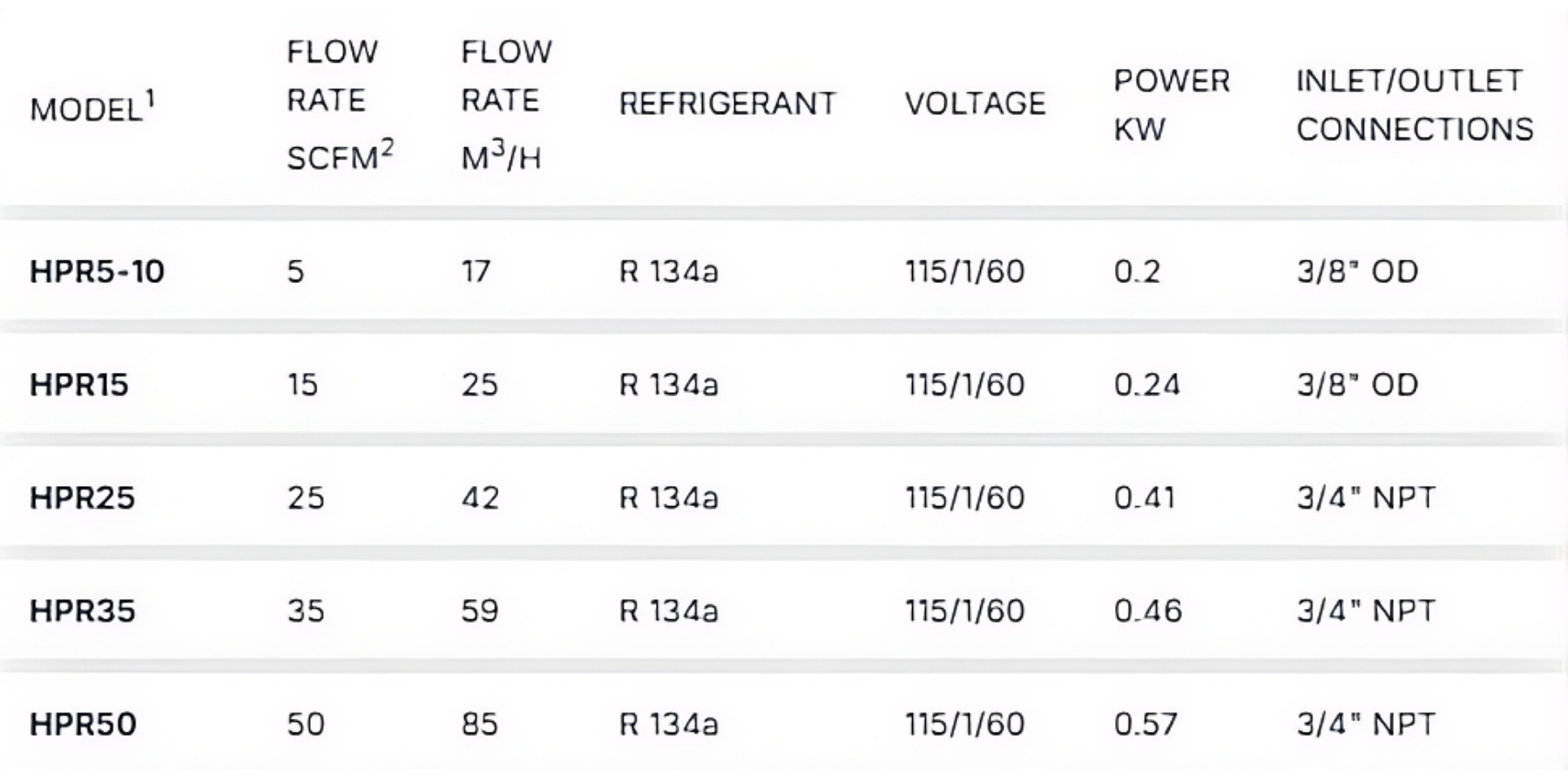Screen dimensions: 1568x784
Task: Select the POWER KW column header
Action: click(1172, 105)
